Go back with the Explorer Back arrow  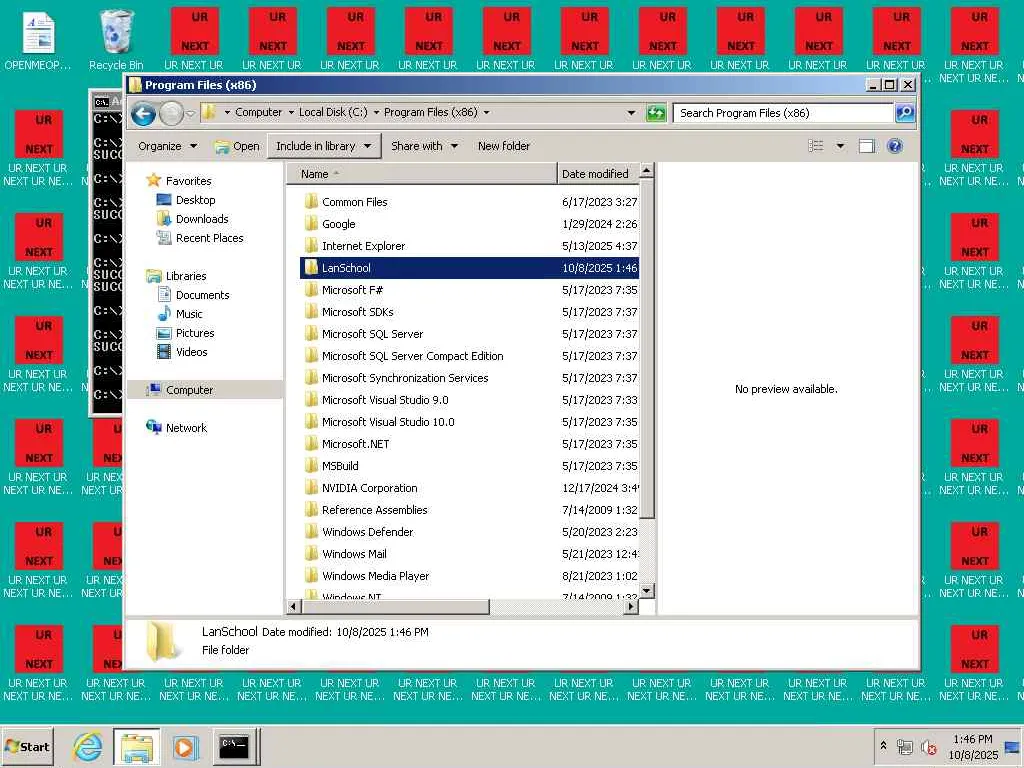coord(144,114)
